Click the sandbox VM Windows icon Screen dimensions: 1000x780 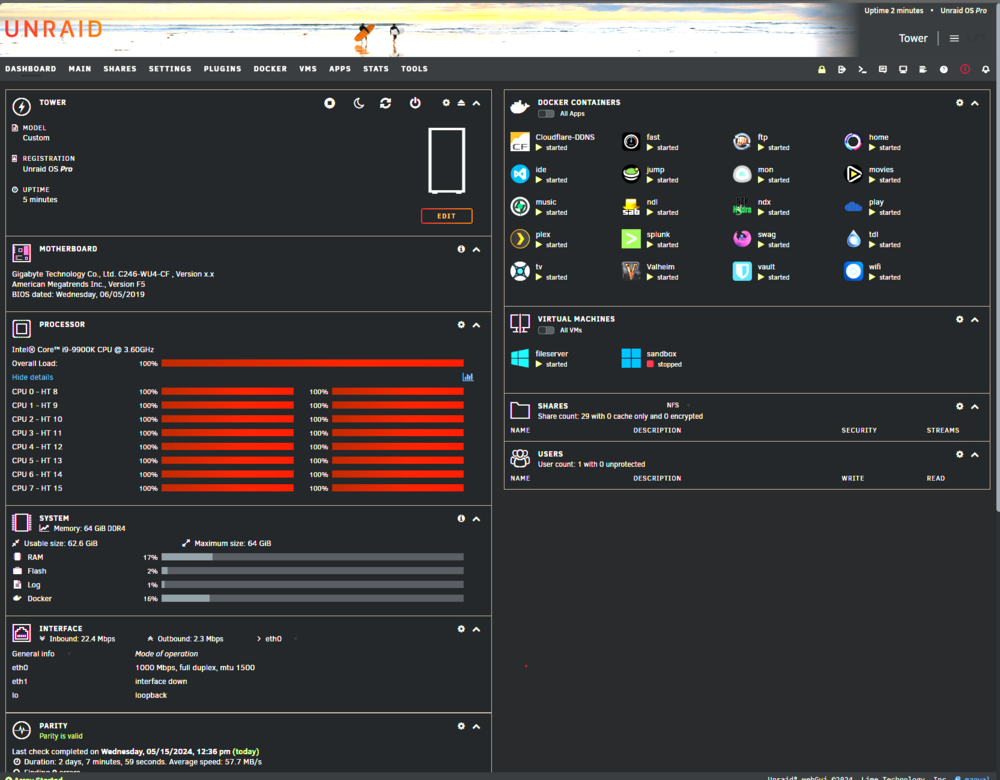631,358
